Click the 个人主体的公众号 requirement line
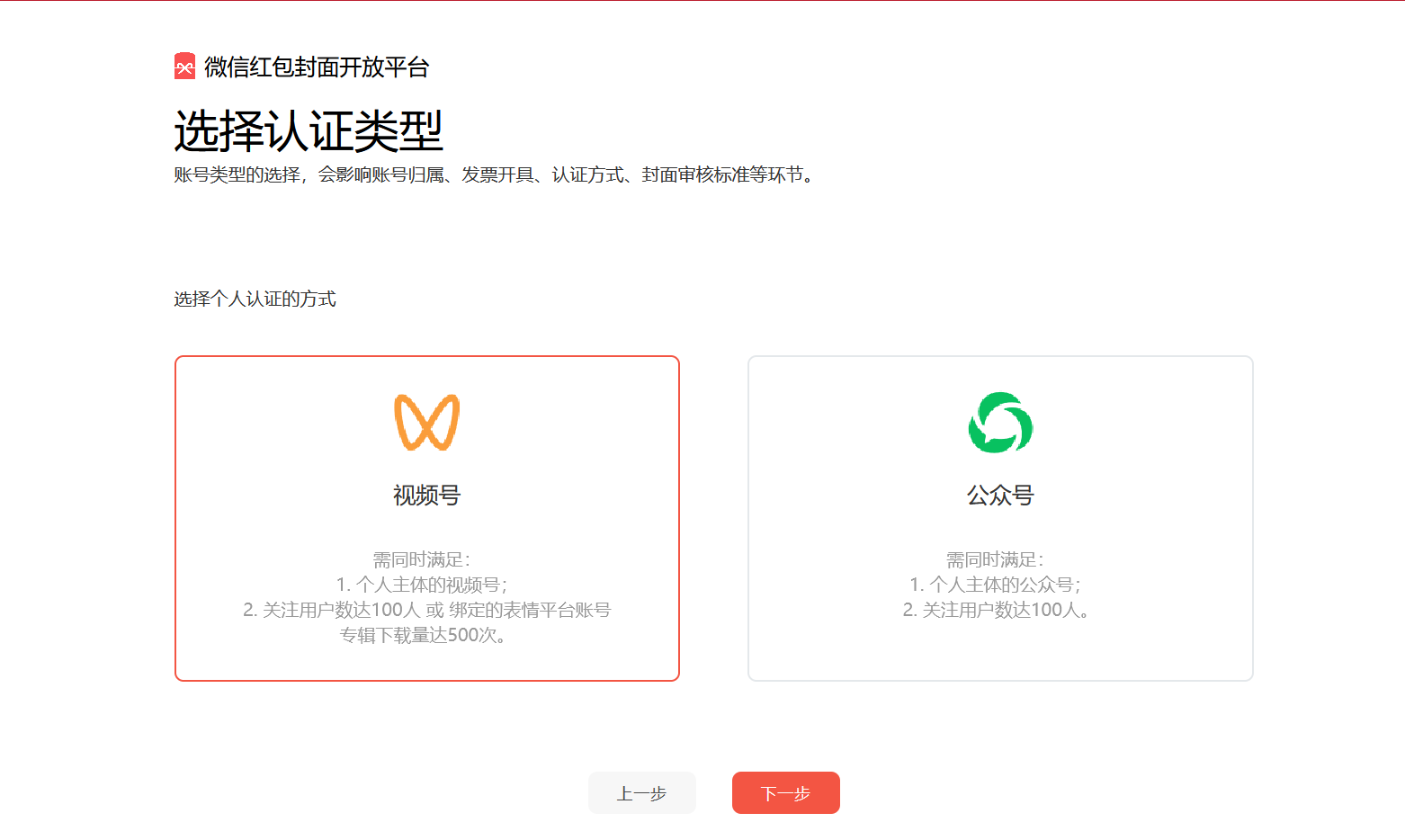 995,585
